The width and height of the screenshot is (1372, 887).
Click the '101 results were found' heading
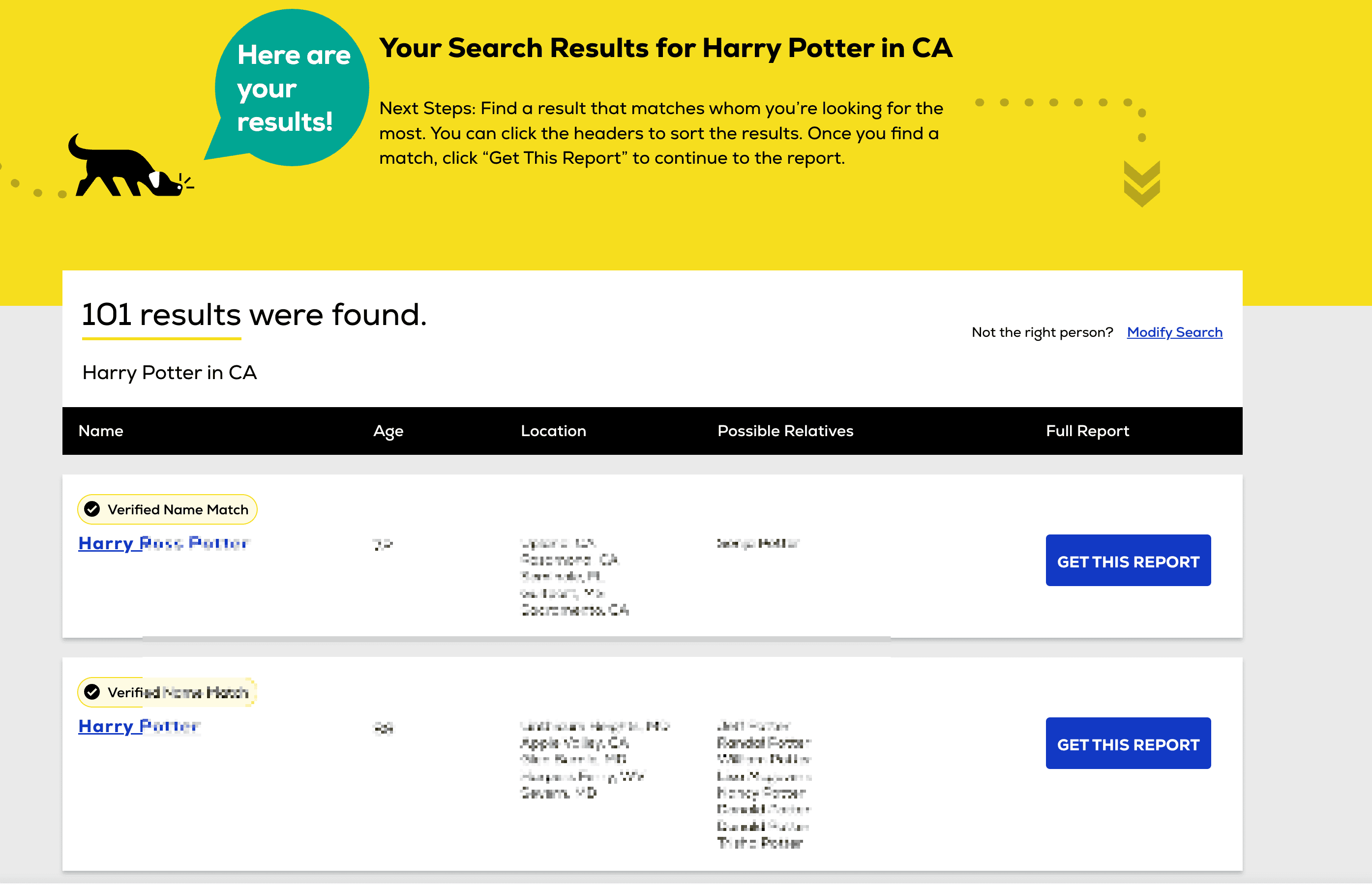click(x=254, y=315)
